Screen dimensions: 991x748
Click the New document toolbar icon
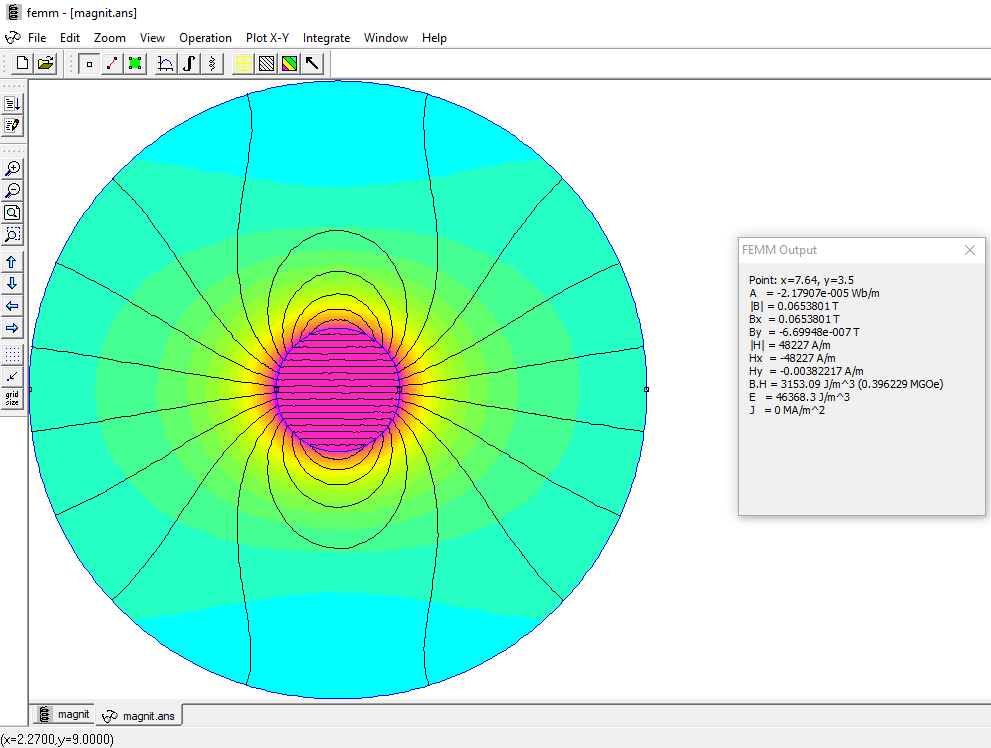22,64
